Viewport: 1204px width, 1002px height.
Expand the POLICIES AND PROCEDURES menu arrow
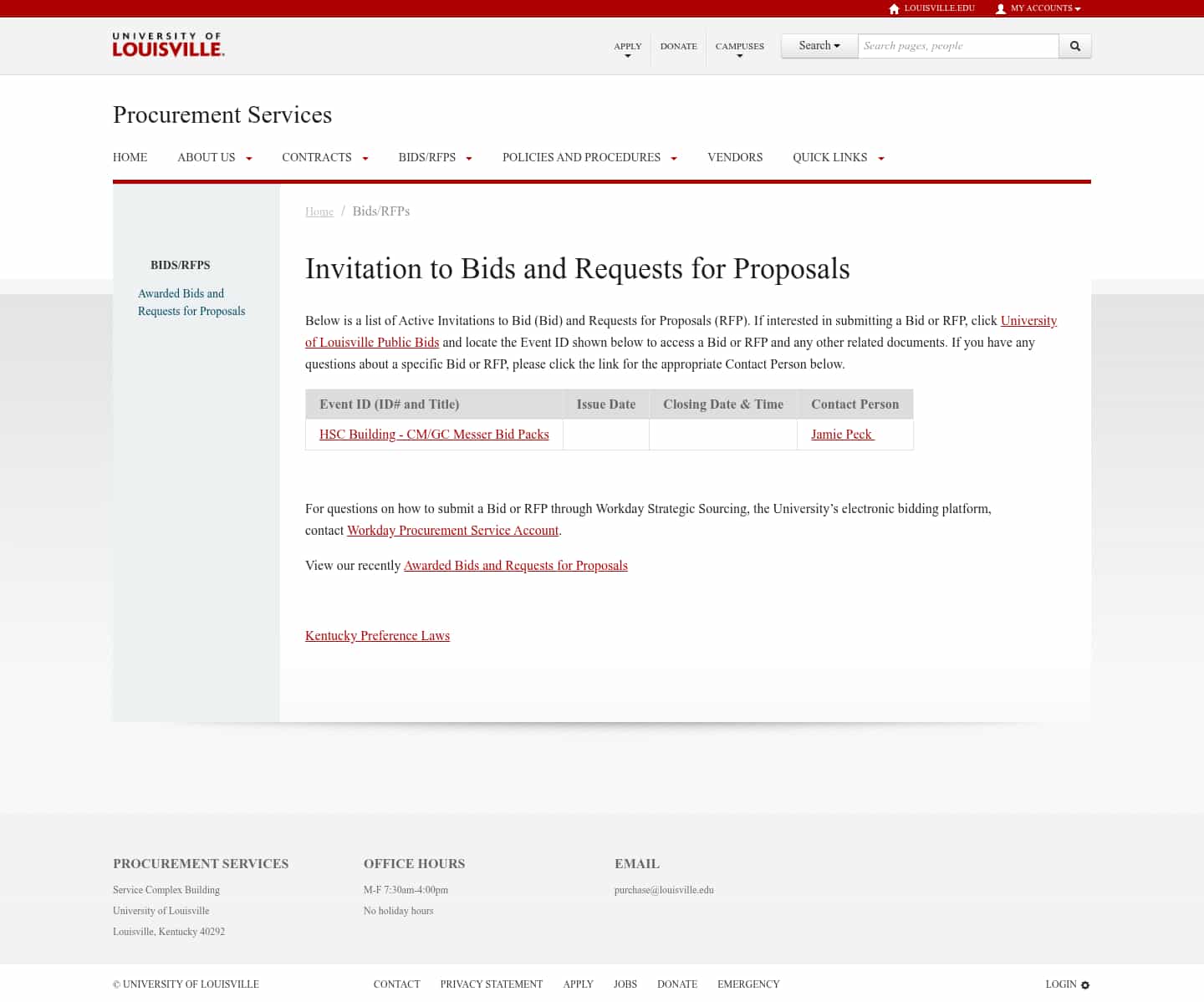(674, 158)
